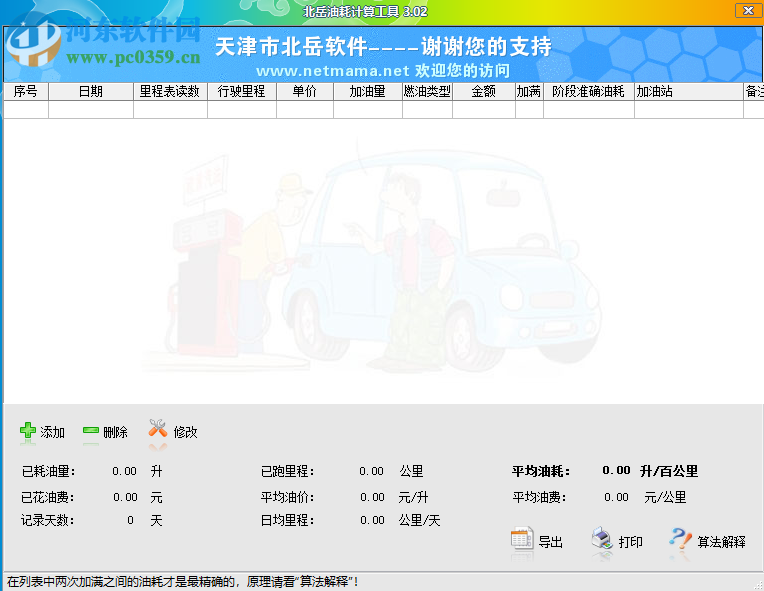Click the 金额 column header
This screenshot has height=591, width=764.
tap(484, 92)
